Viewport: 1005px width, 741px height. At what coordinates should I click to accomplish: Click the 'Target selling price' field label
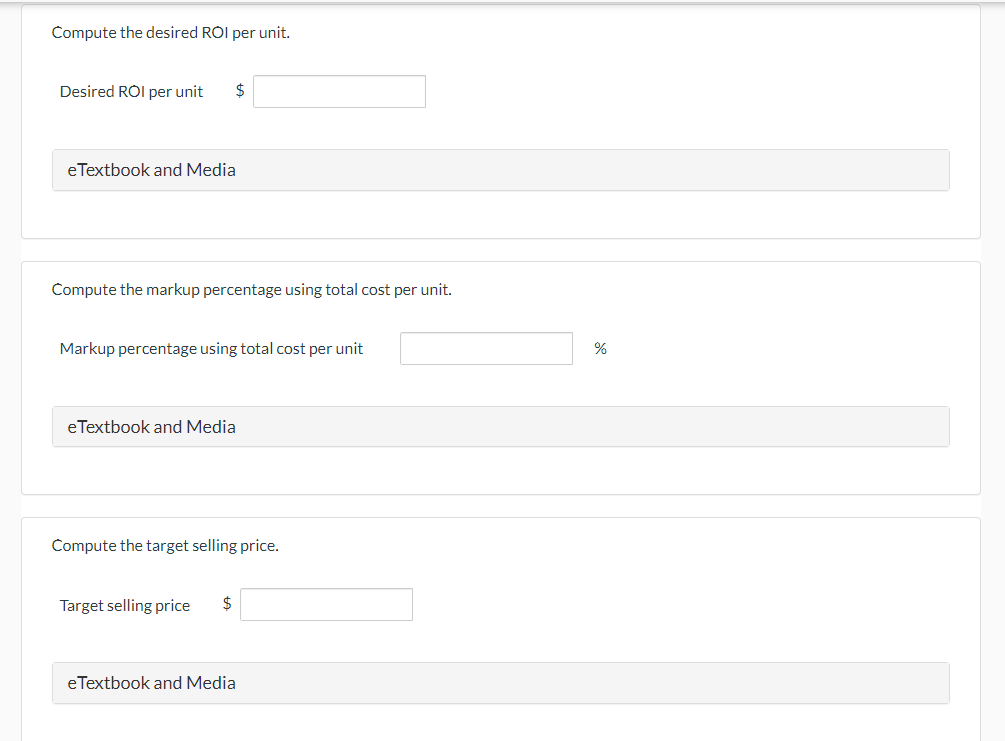click(x=125, y=605)
